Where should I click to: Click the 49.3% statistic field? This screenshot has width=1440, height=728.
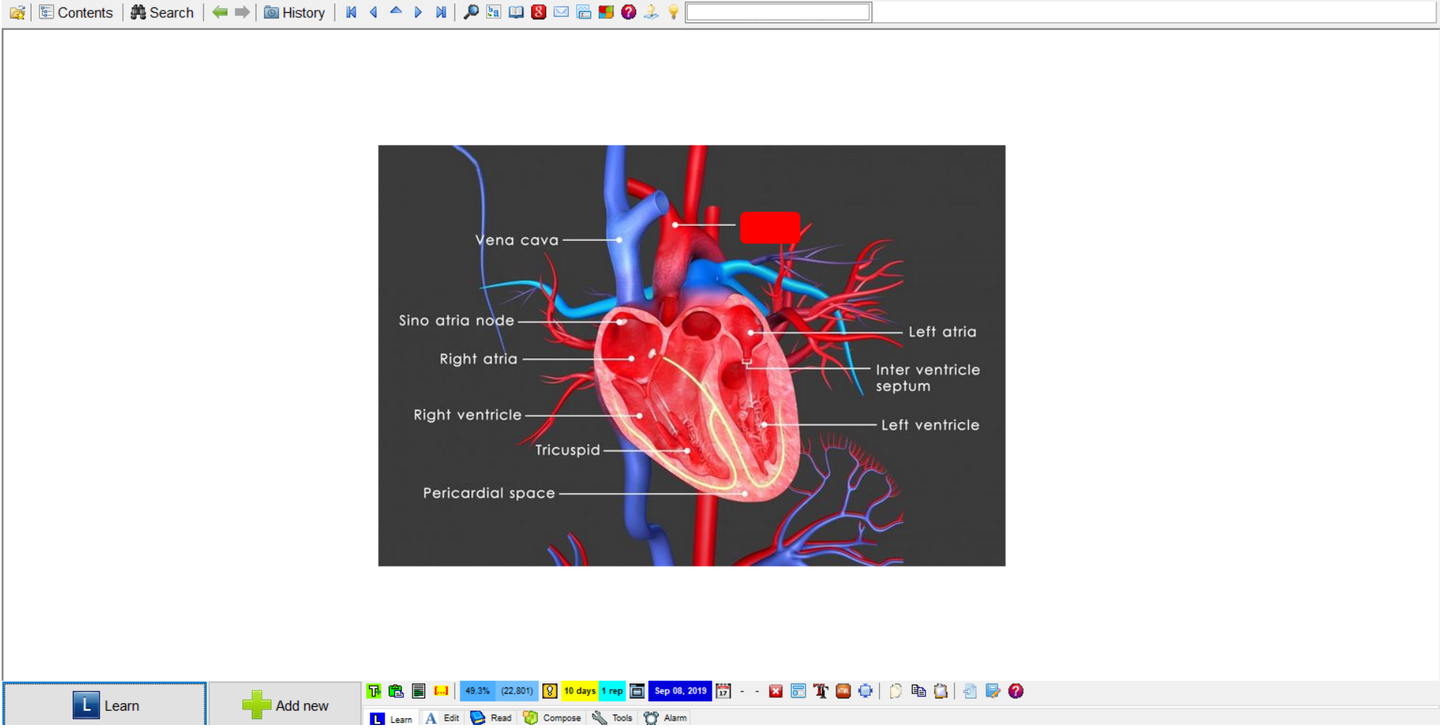coord(478,691)
